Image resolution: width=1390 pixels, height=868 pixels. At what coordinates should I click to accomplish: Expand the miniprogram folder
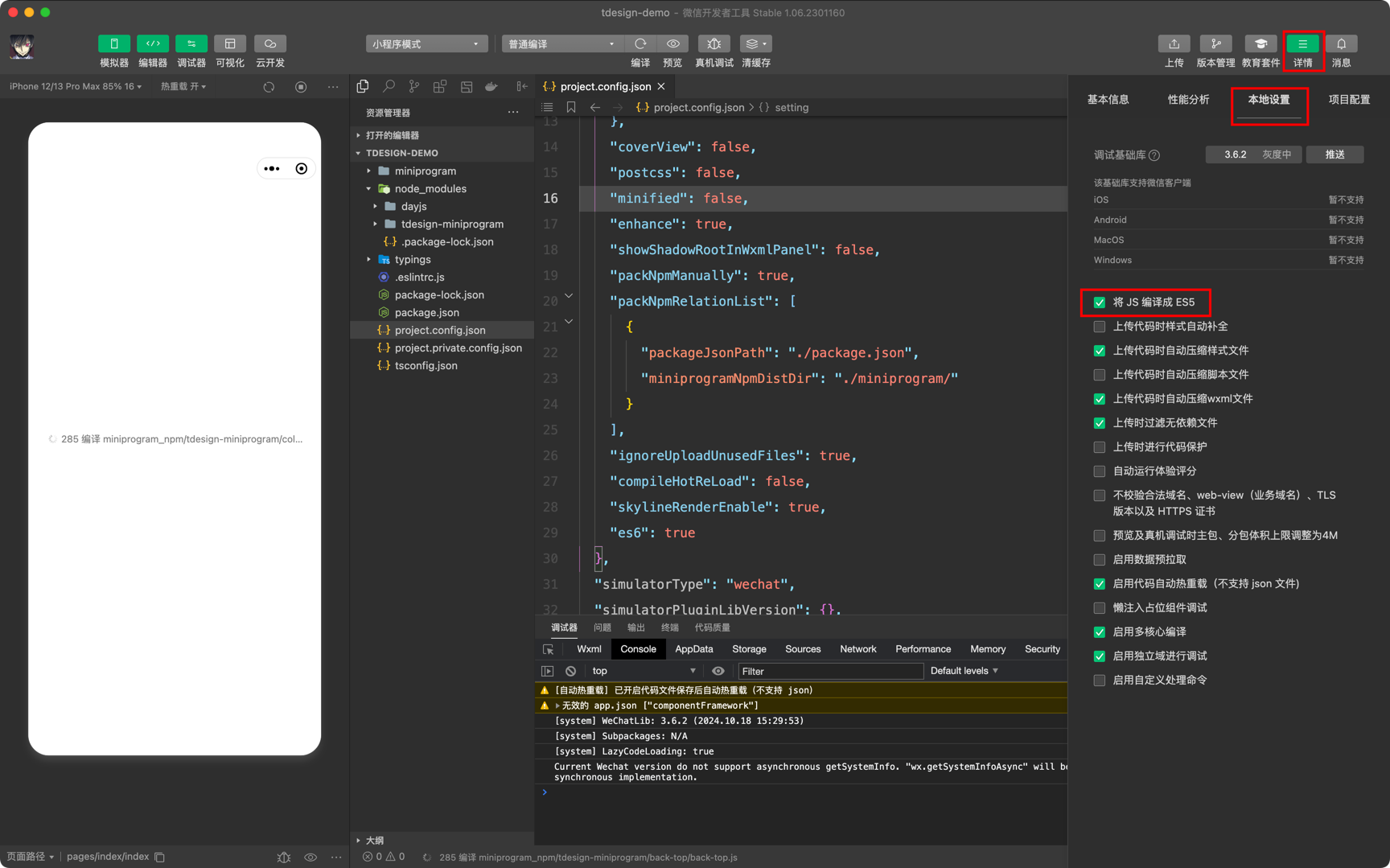tap(425, 171)
